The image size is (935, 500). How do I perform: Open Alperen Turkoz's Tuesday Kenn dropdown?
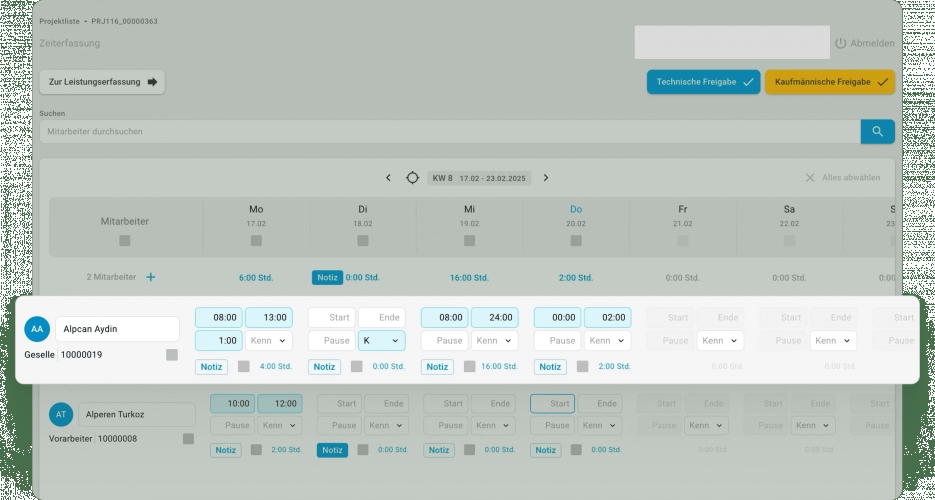[x=386, y=426]
